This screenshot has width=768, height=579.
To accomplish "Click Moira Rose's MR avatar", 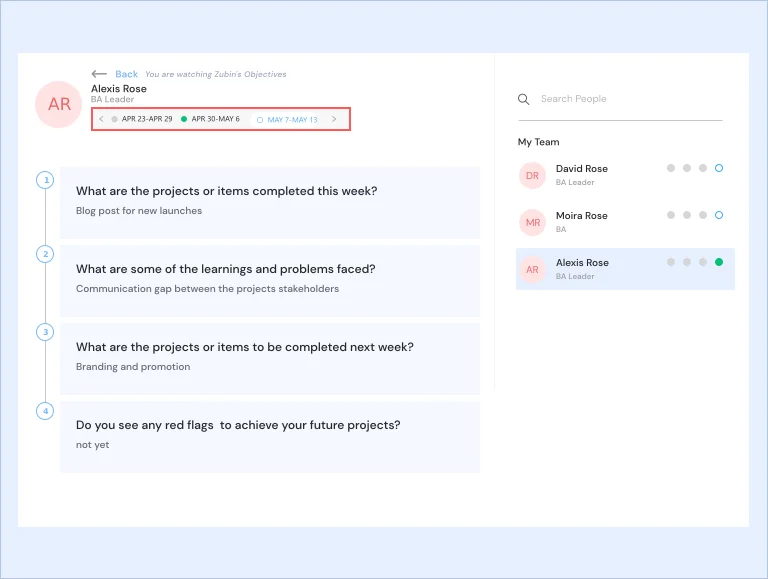I will [532, 222].
